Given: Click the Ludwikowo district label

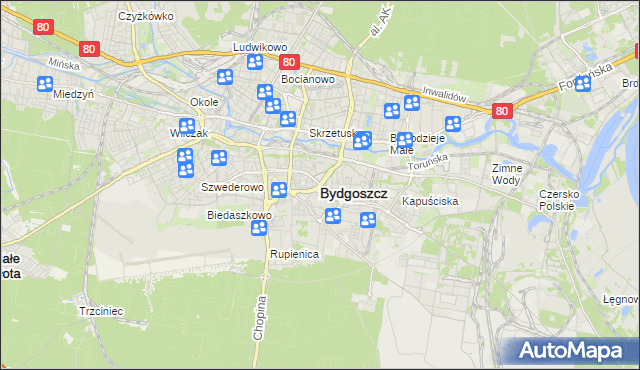Looking at the screenshot, I should pos(260,47).
